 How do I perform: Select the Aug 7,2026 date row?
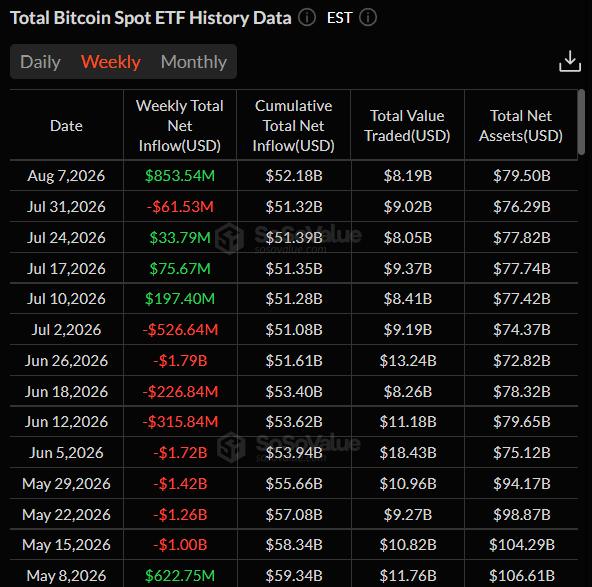click(294, 176)
